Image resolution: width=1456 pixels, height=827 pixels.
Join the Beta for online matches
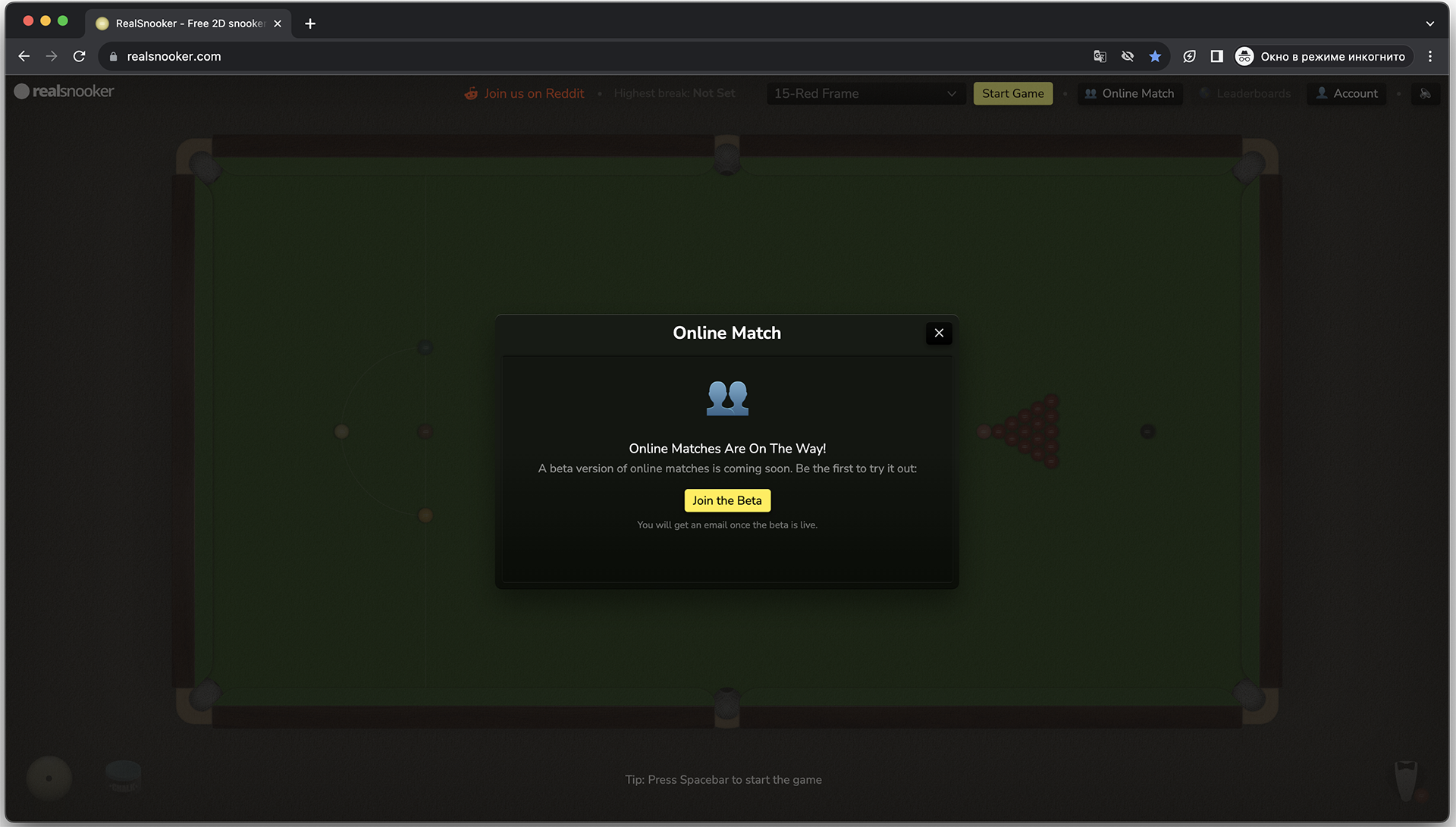point(726,499)
